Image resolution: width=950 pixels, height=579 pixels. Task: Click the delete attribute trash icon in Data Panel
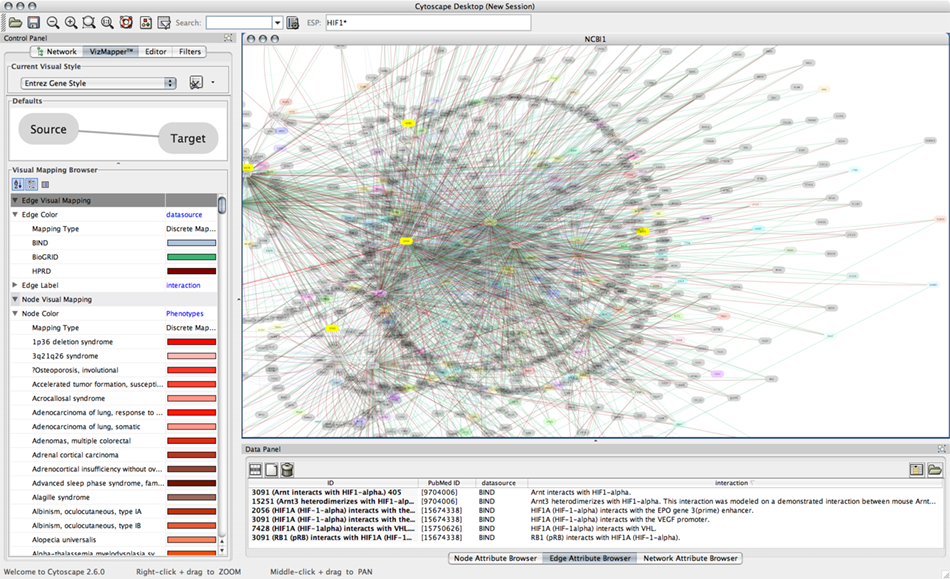287,469
